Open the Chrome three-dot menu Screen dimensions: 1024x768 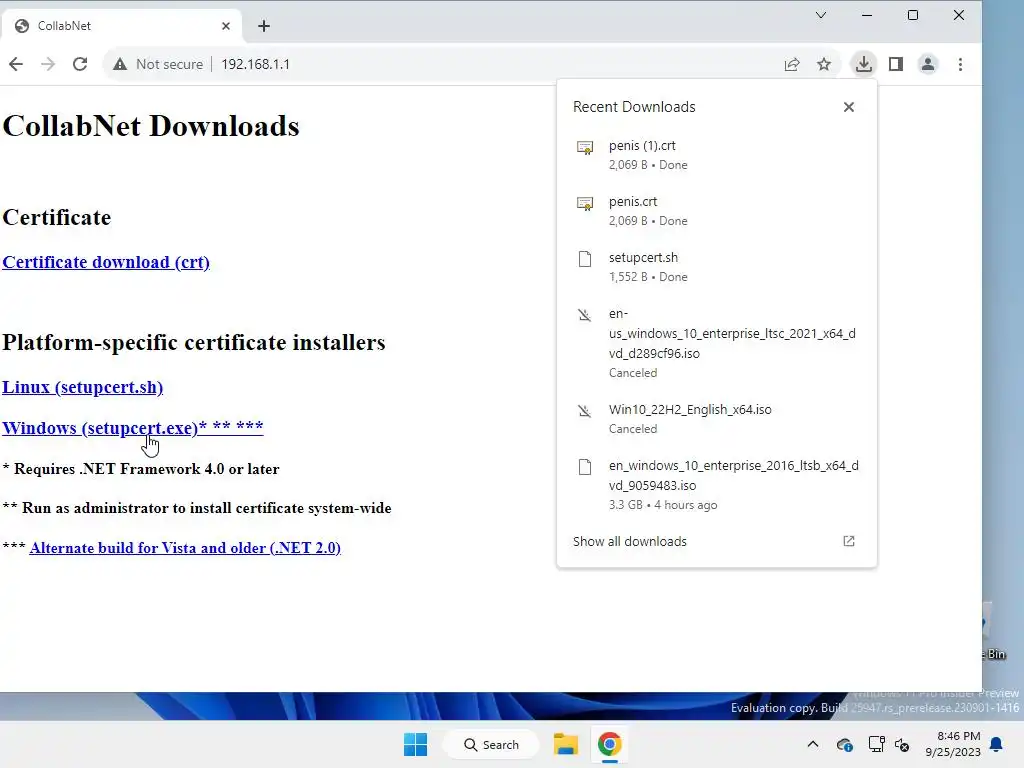[960, 64]
